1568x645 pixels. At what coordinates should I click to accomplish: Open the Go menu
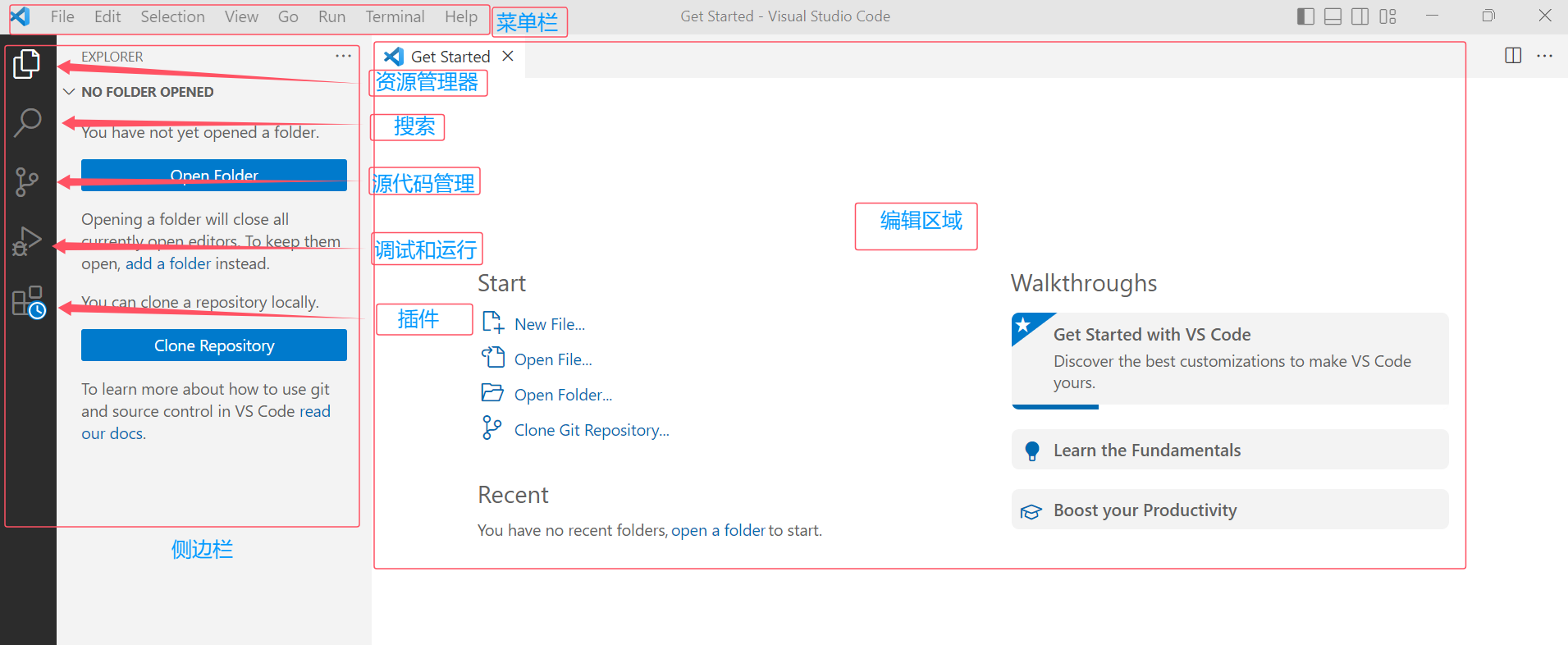pyautogui.click(x=288, y=16)
